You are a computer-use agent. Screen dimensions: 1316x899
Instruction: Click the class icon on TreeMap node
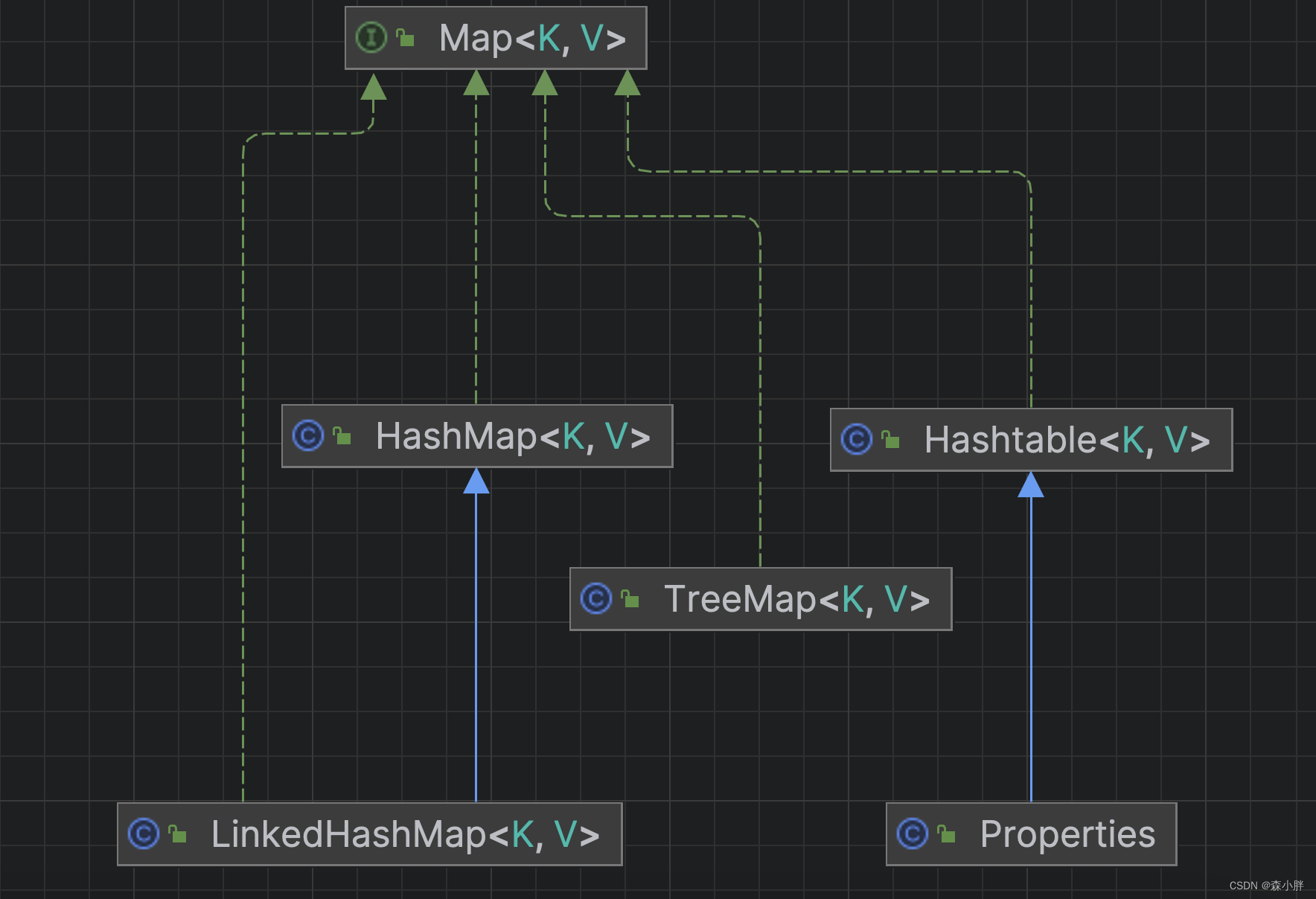pos(595,598)
